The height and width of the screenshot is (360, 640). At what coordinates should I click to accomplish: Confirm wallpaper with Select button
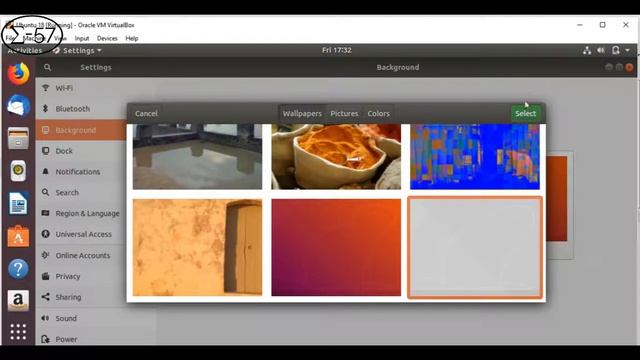(525, 113)
